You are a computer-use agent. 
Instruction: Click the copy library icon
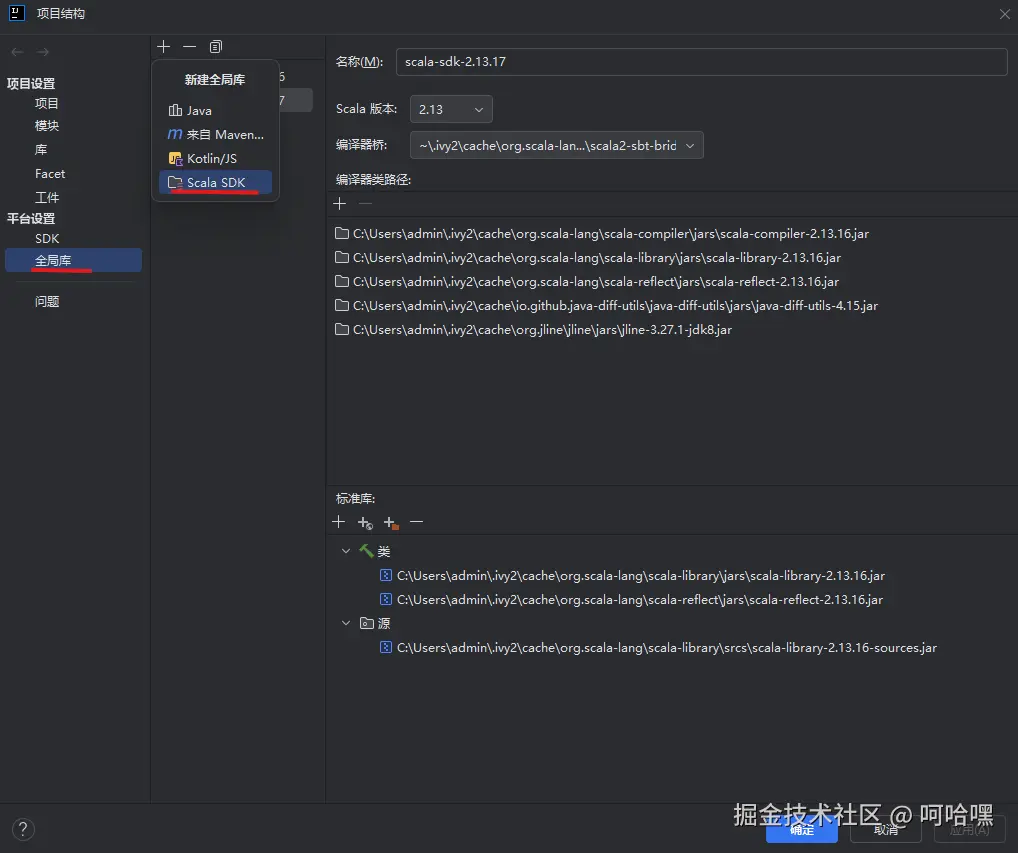click(x=216, y=47)
